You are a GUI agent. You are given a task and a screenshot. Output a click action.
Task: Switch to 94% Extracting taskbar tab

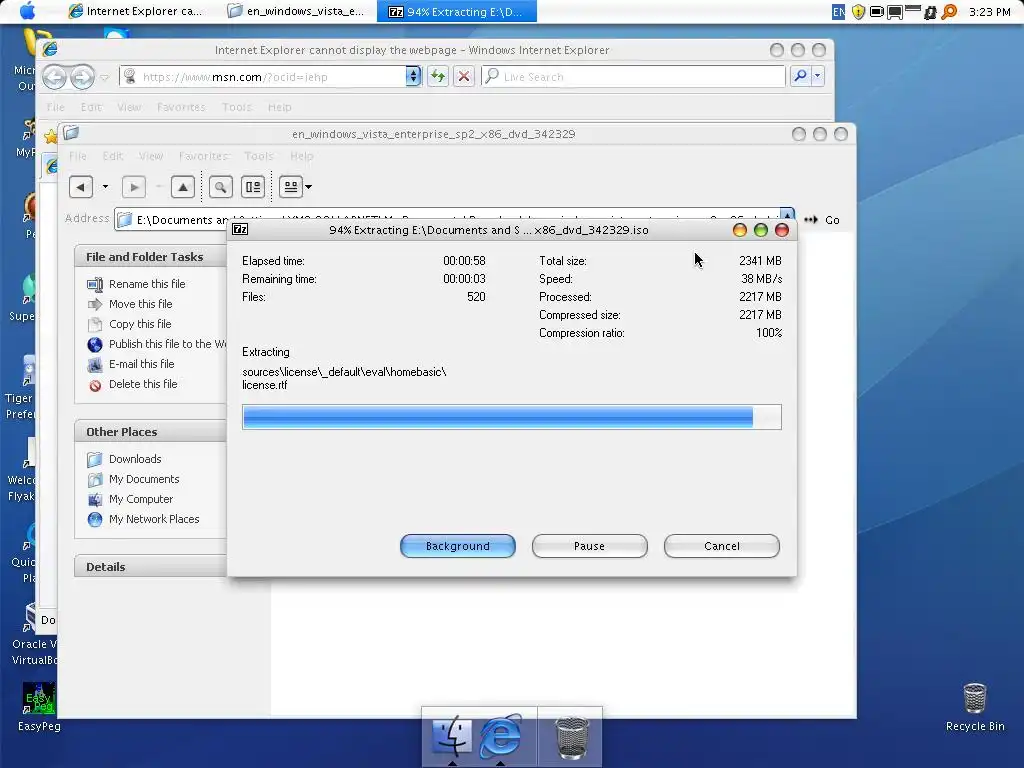(456, 11)
